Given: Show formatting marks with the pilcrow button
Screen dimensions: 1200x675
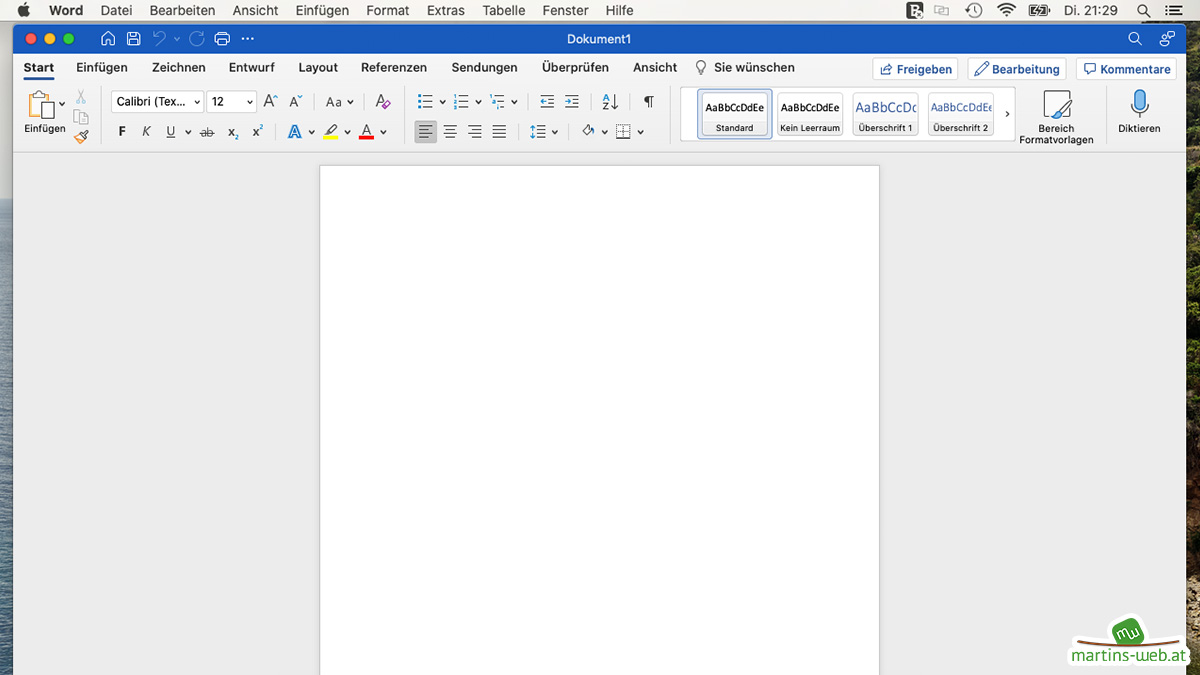Looking at the screenshot, I should coord(649,102).
